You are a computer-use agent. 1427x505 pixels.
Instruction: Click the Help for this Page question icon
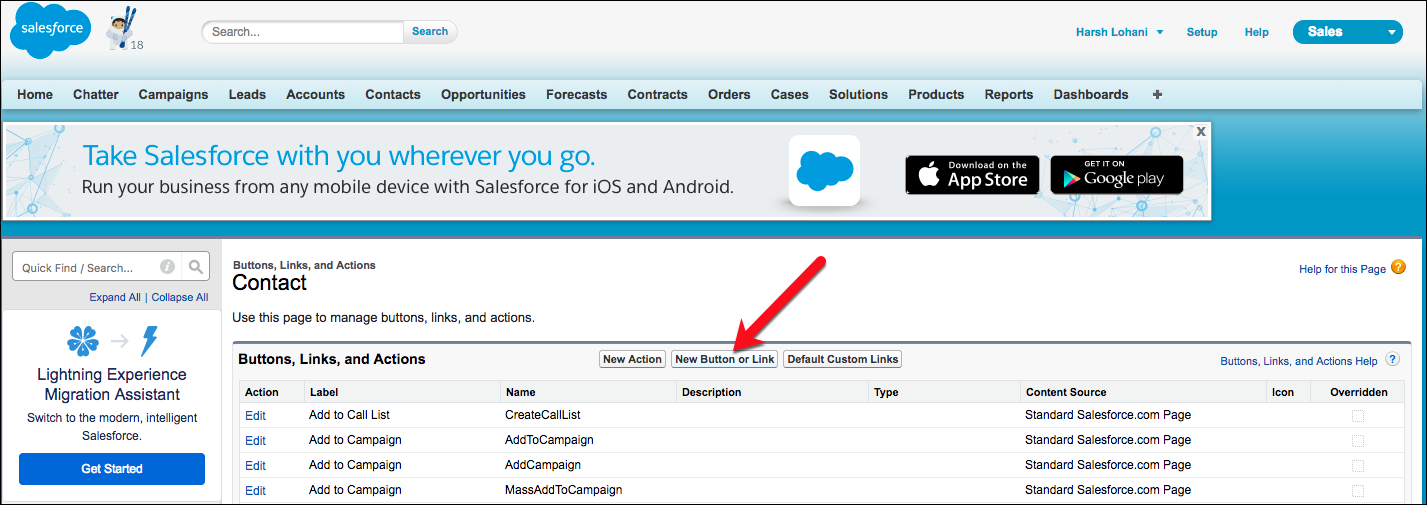click(x=1398, y=267)
